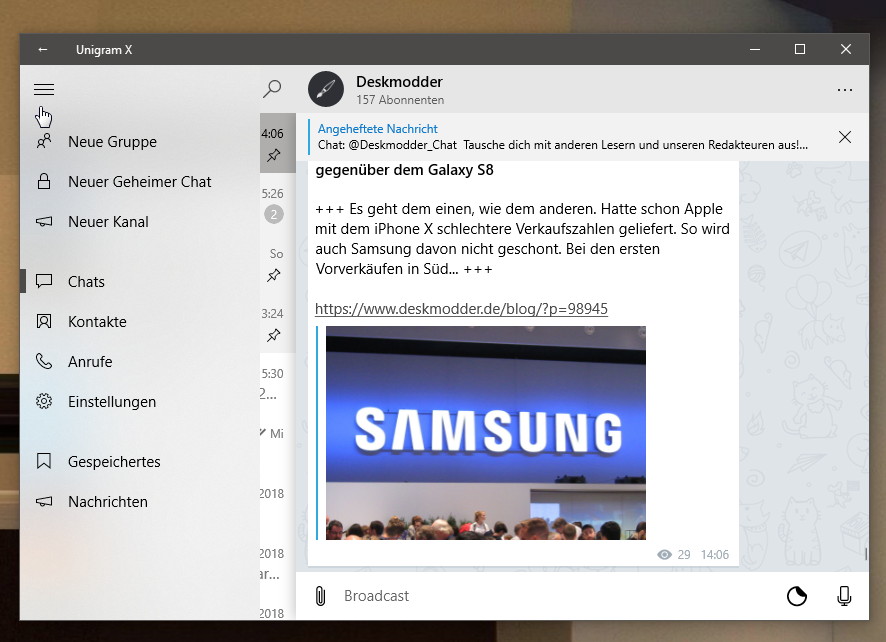Attach a file with the paperclip icon
The height and width of the screenshot is (642, 886).
pyautogui.click(x=320, y=596)
